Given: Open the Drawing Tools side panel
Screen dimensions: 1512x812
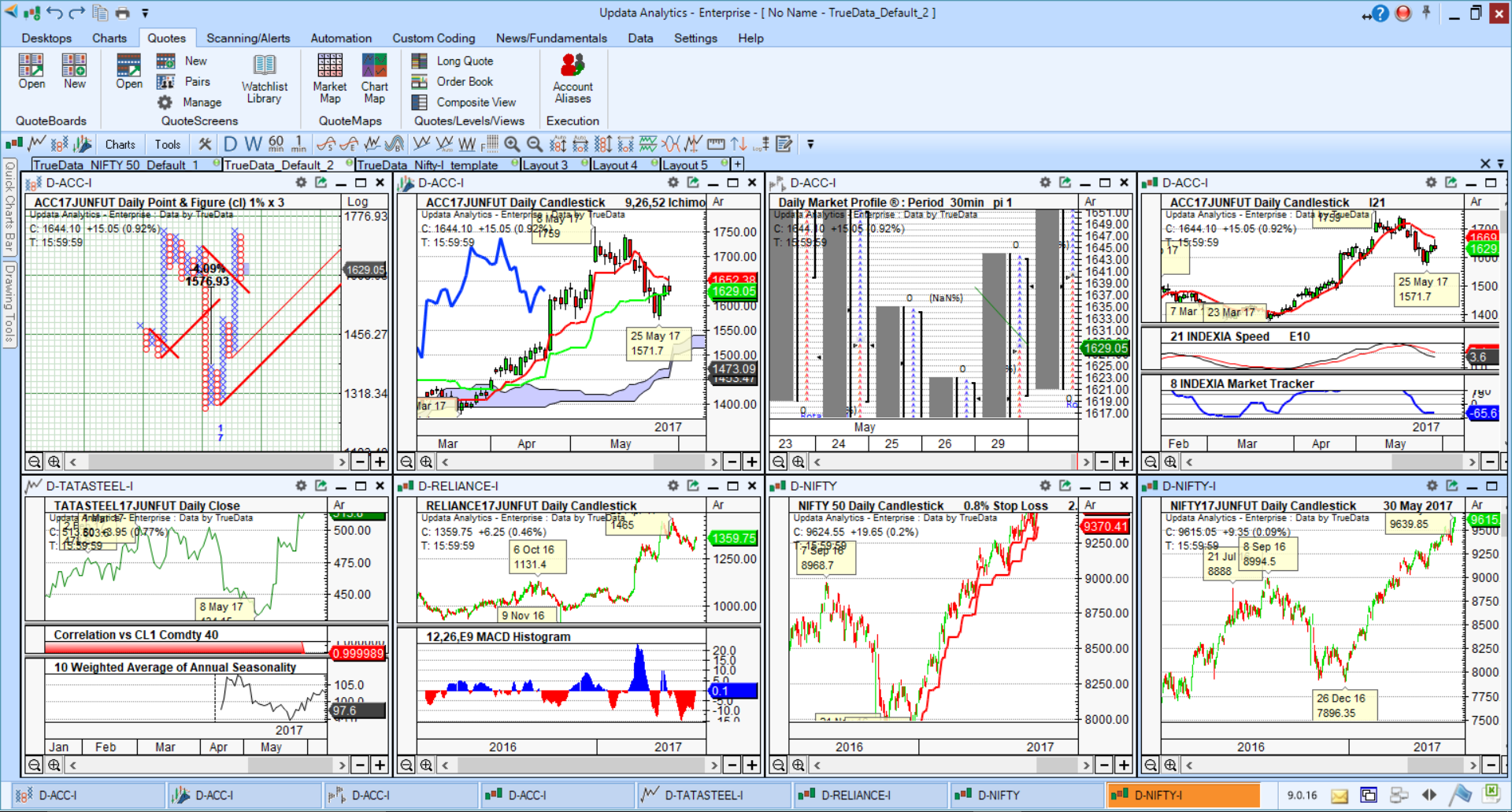Looking at the screenshot, I should point(9,303).
